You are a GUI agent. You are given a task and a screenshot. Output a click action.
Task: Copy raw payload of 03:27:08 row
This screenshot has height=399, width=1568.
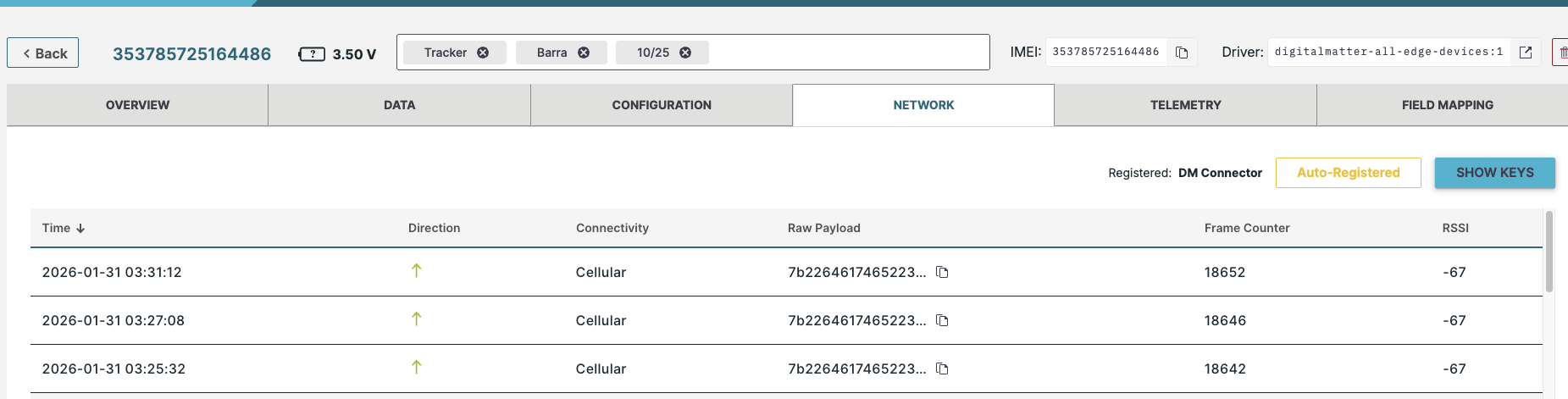tap(942, 320)
